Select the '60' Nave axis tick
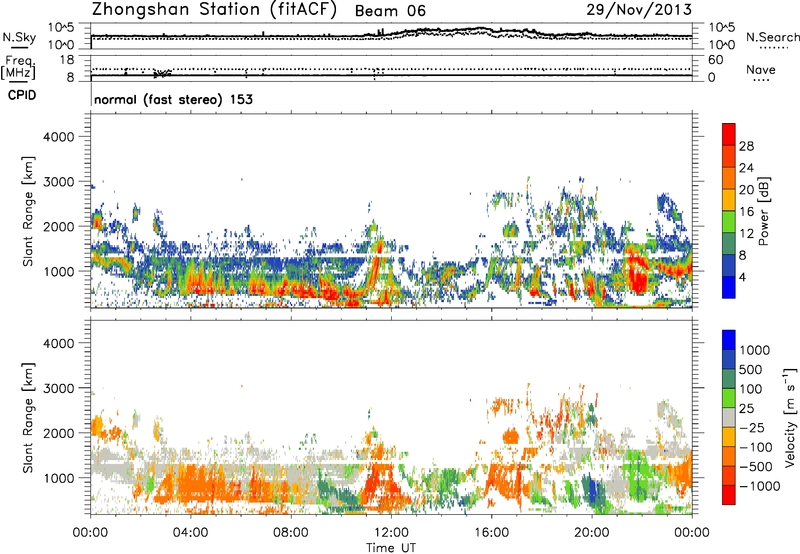 [x=715, y=60]
